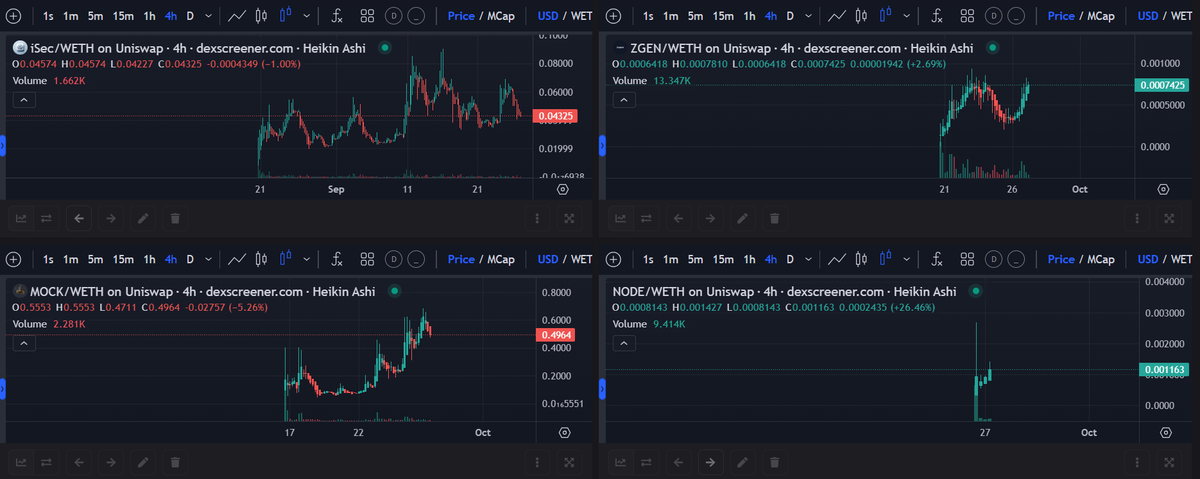Switch ZGEN chart currency to USD
The width and height of the screenshot is (1200, 479).
click(1148, 16)
